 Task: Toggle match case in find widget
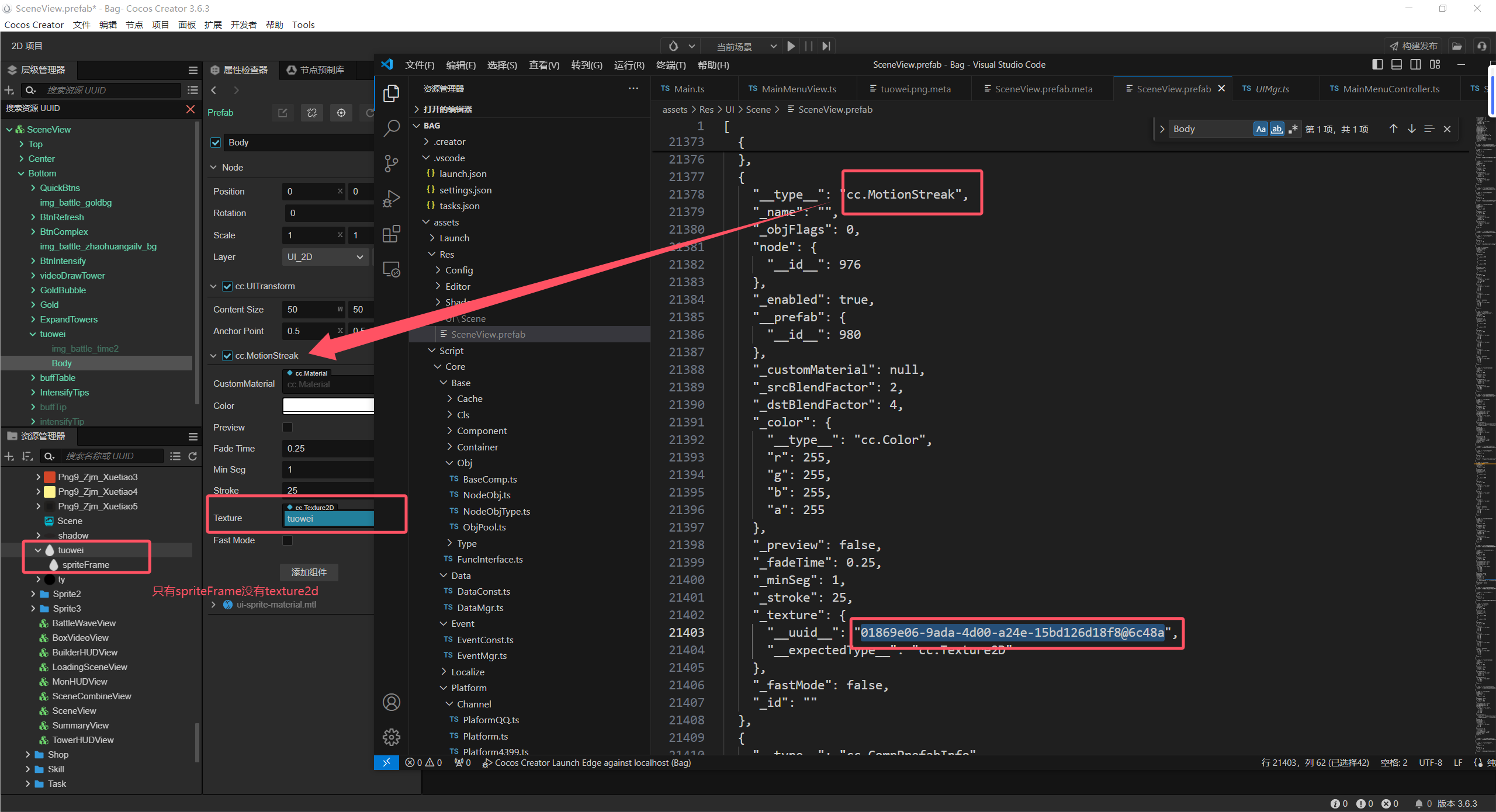(1260, 129)
